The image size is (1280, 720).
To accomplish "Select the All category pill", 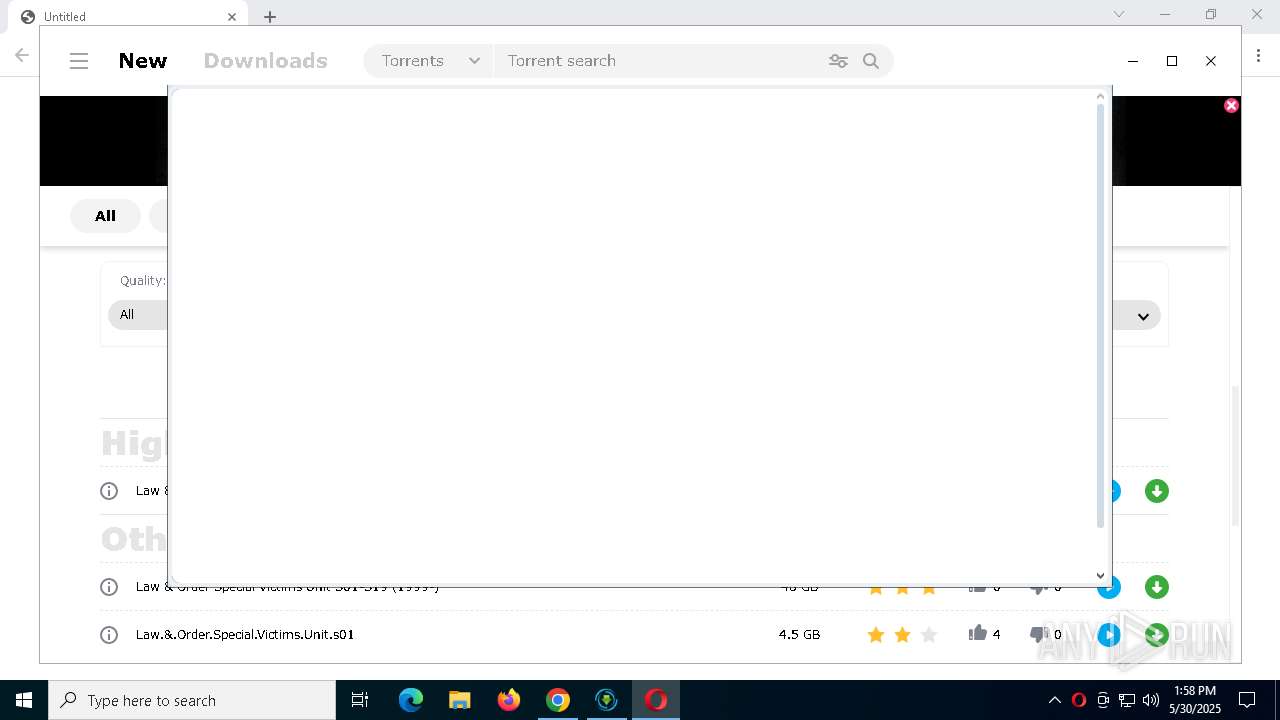I will [105, 216].
